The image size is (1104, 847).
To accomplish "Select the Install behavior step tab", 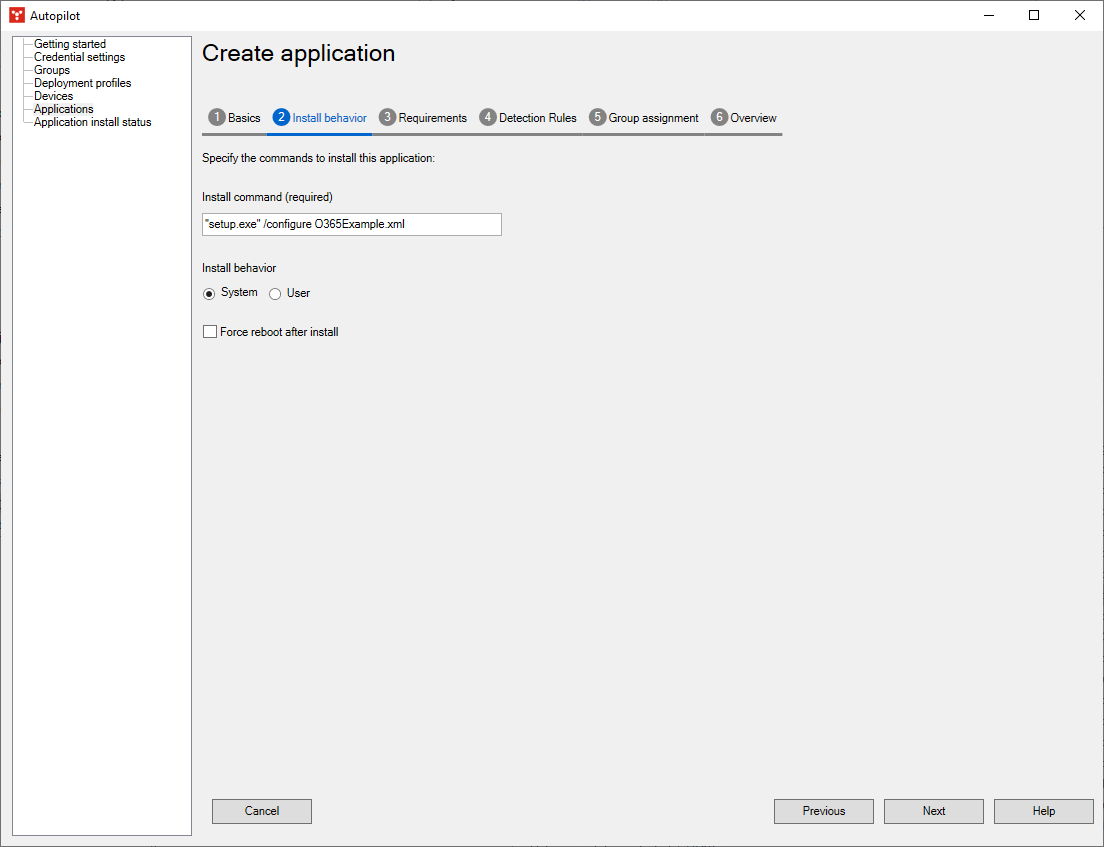I will pos(320,118).
